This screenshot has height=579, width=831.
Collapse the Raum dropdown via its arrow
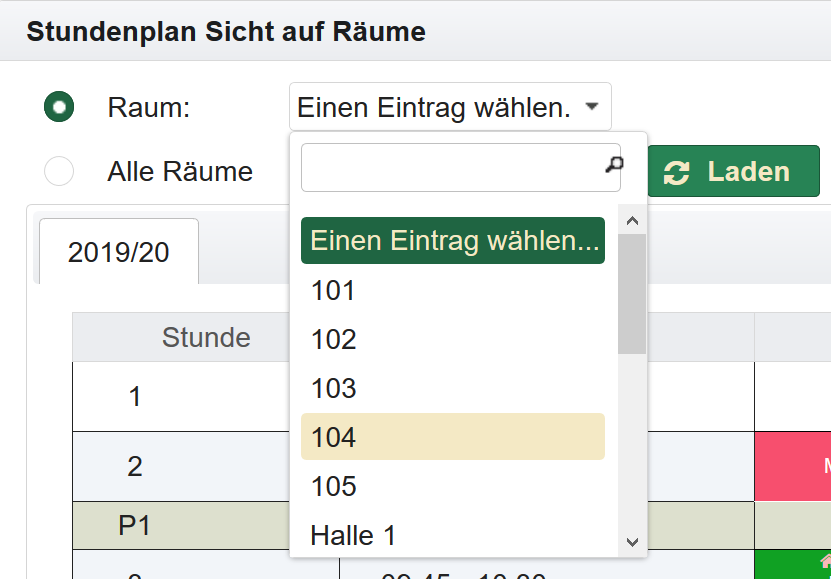tap(592, 107)
